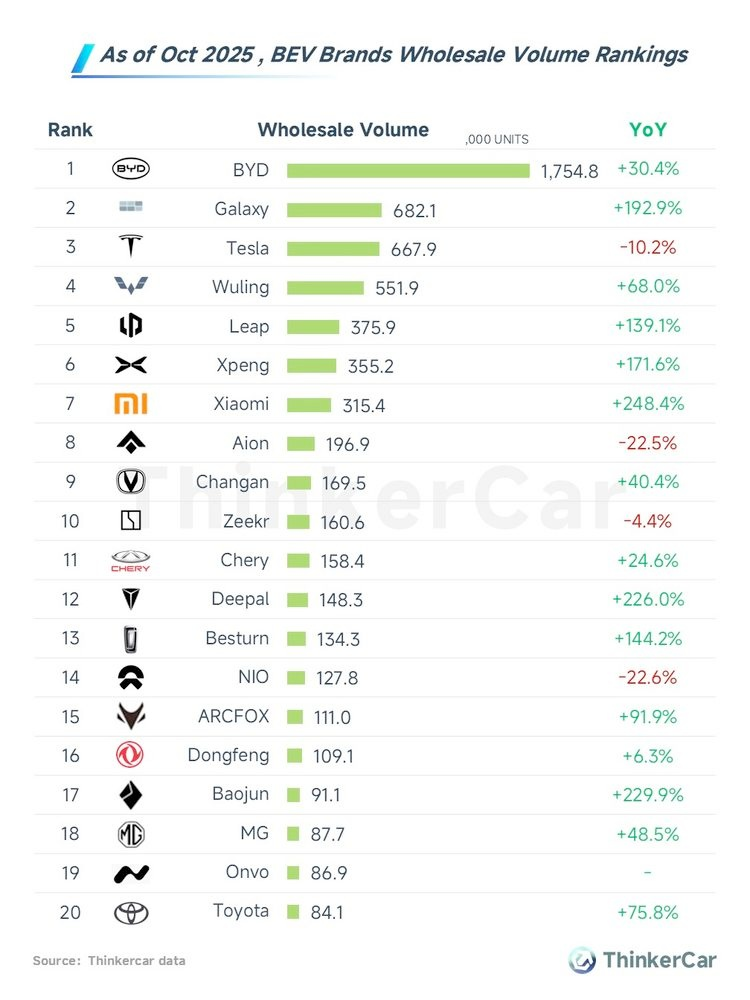Click the BYD brand logo
The image size is (750, 1000).
click(x=131, y=169)
